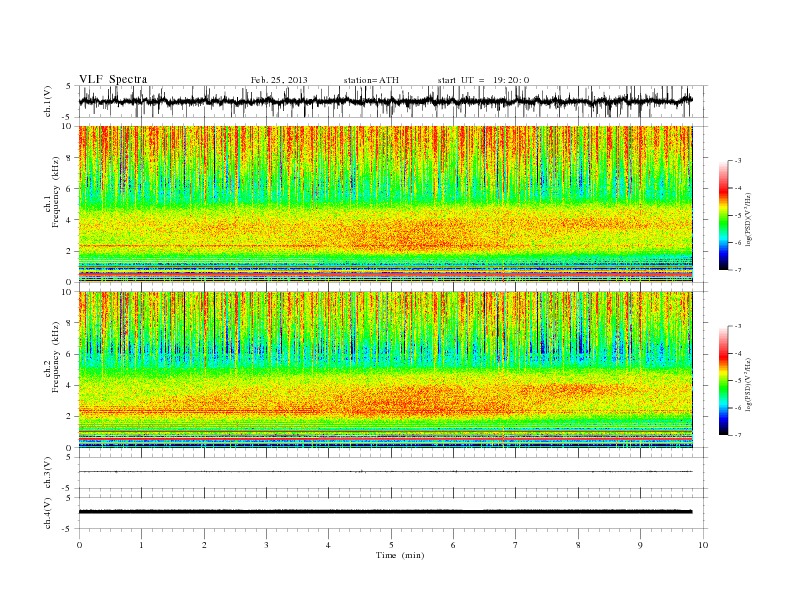Screen dimensions: 792x612
Task: Click the "10" tick on the time axis
Action: [703, 545]
